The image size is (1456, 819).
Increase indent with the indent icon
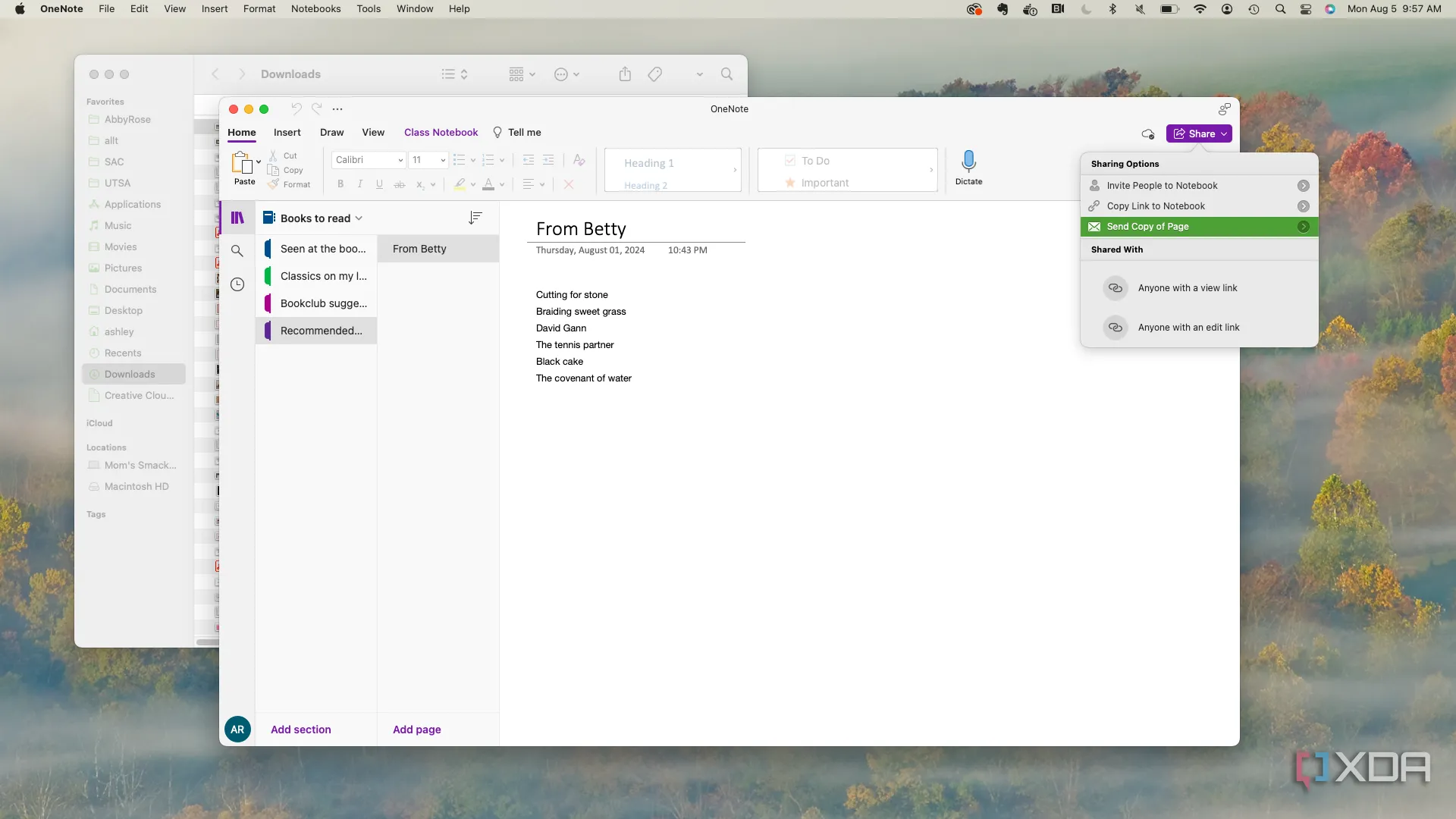click(x=548, y=160)
